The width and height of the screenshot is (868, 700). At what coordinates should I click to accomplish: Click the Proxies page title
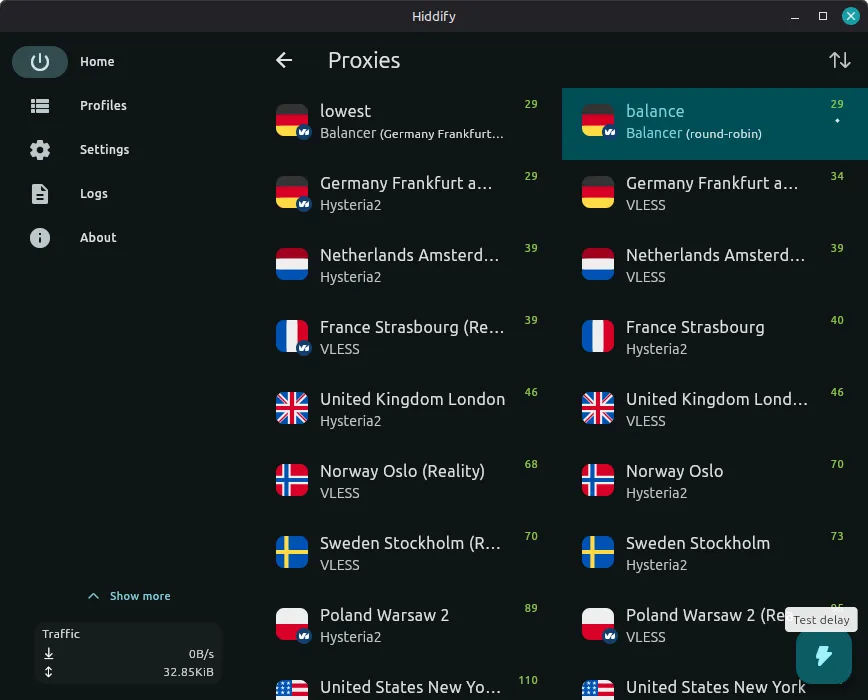[364, 60]
